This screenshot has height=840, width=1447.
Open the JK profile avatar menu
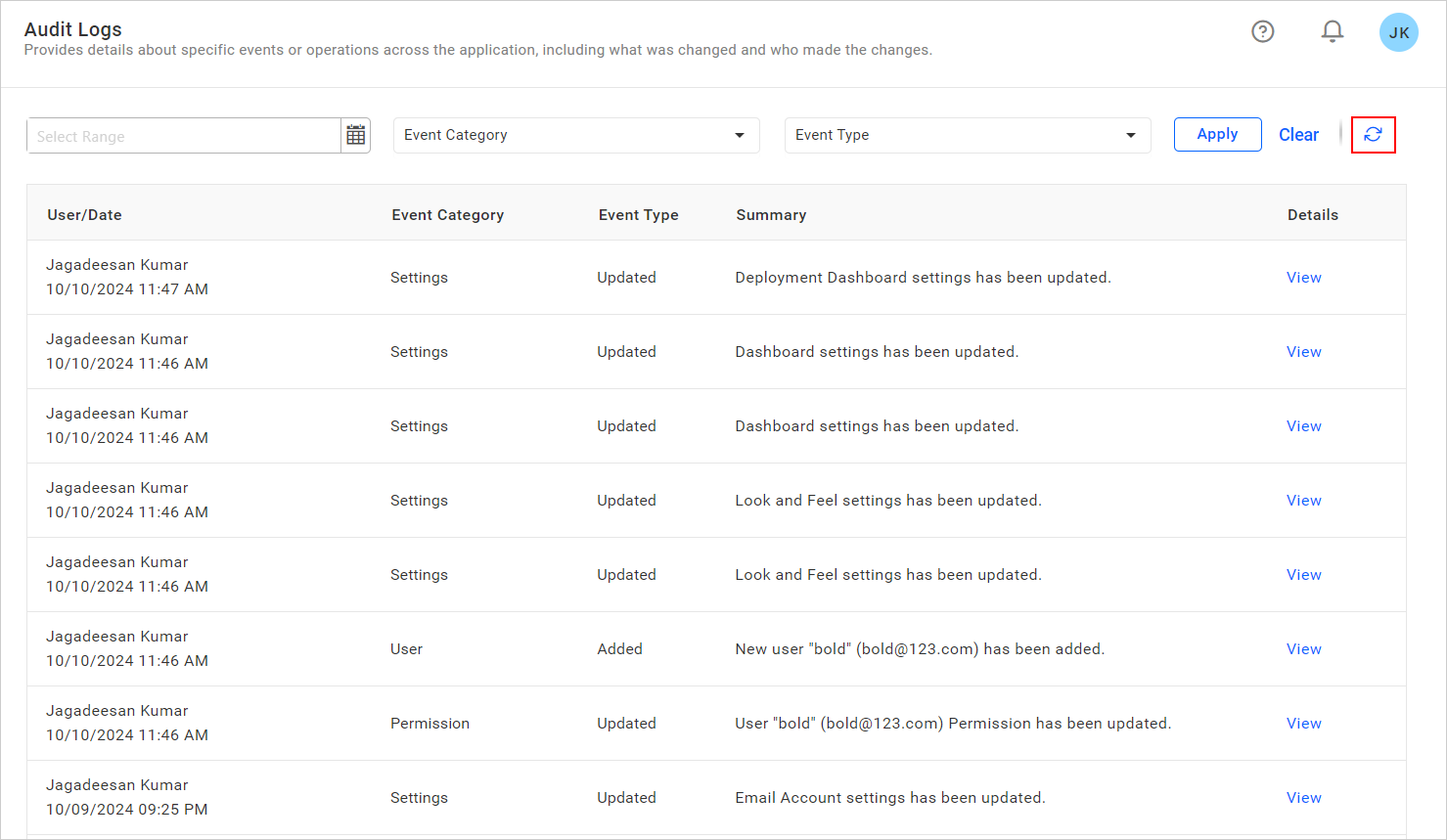(x=1398, y=32)
